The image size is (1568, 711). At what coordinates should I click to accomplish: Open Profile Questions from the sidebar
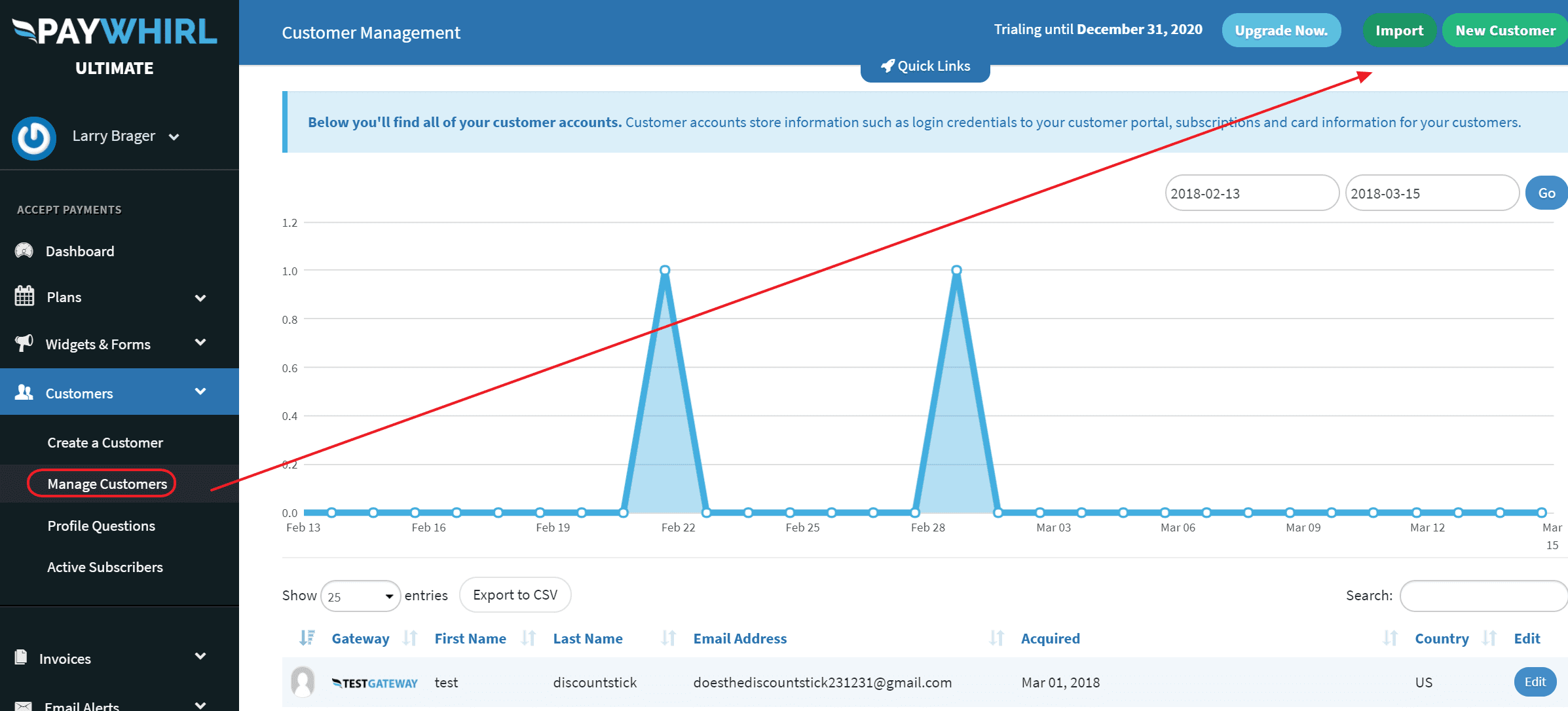(x=101, y=525)
